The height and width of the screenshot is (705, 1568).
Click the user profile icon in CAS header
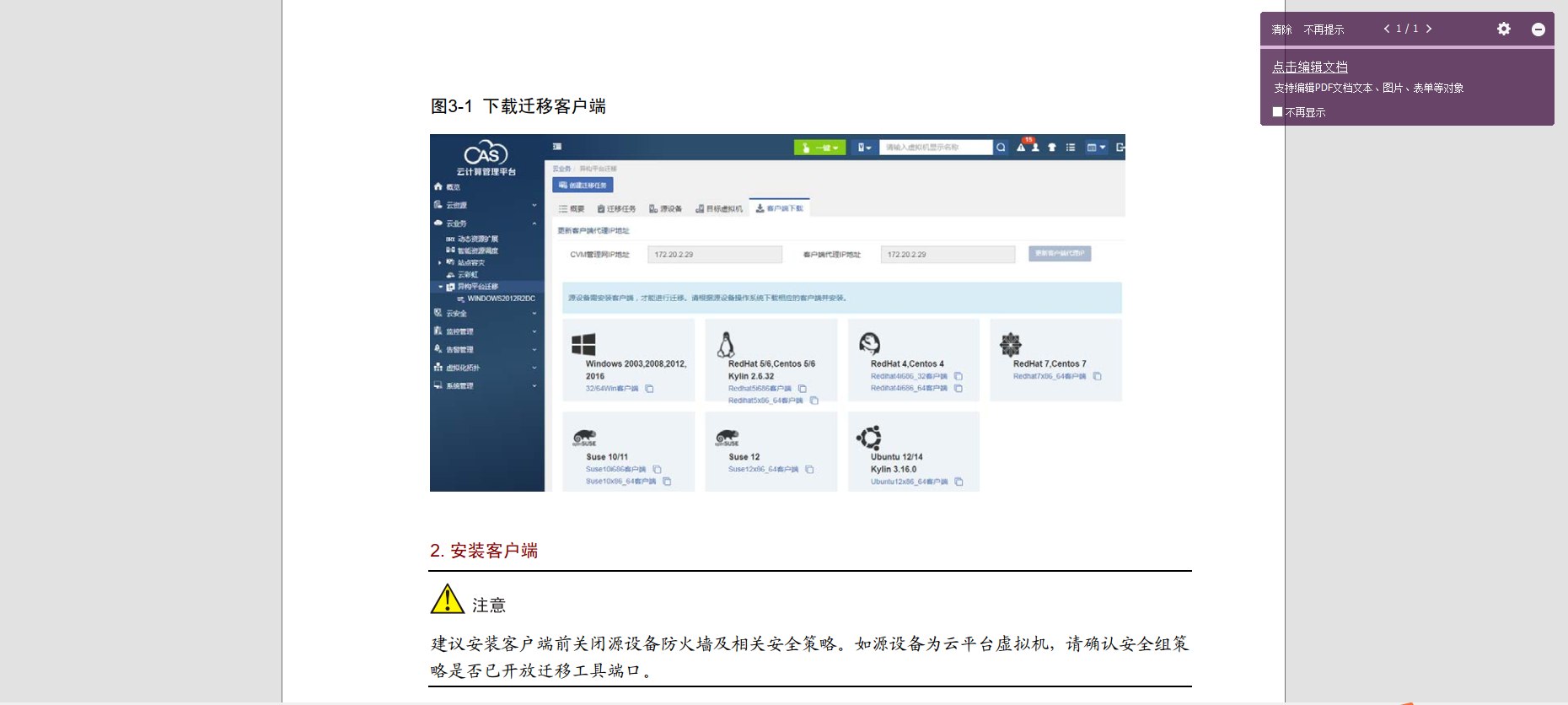[1036, 148]
